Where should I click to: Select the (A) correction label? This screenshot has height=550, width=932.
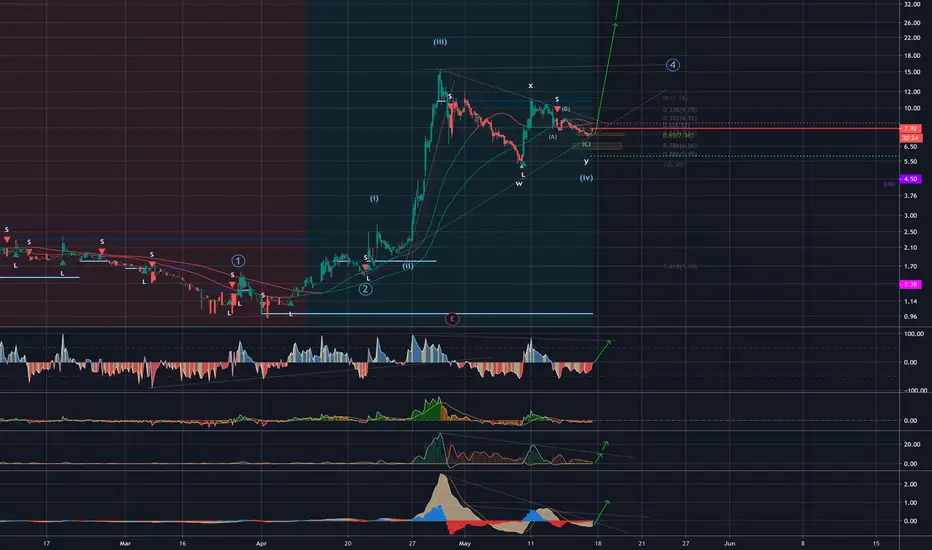click(x=553, y=137)
